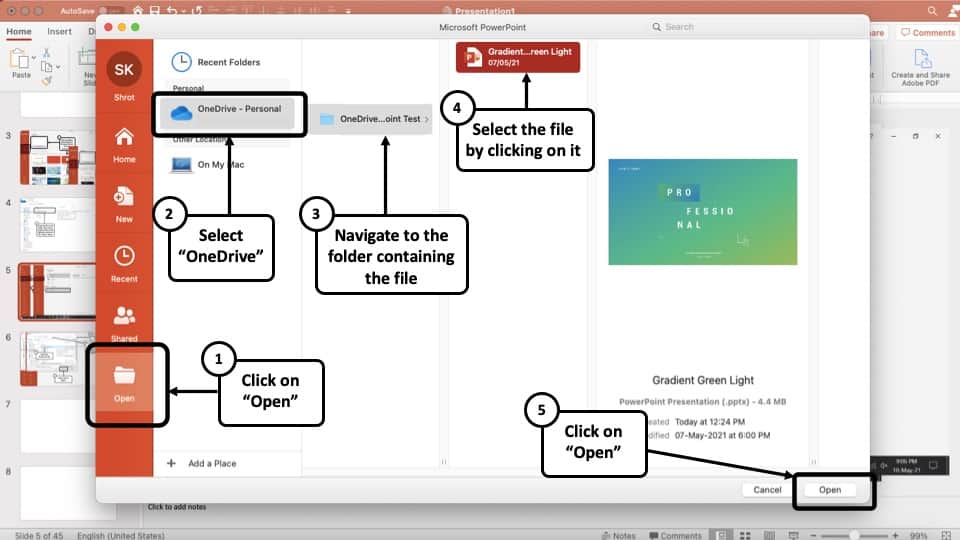Click the Save icon in title bar

(155, 10)
